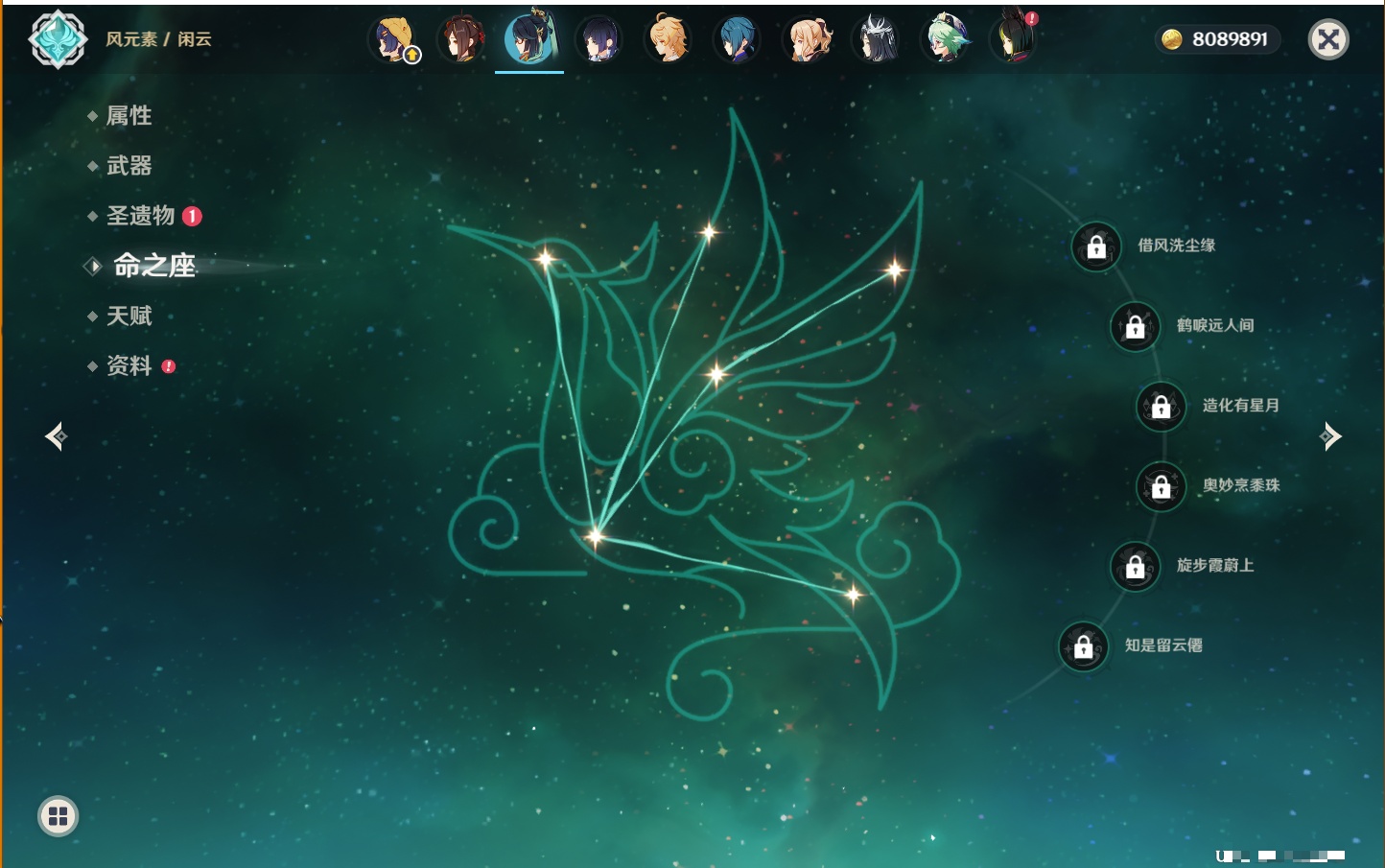Click the Mora coin icon
This screenshot has width=1385, height=868.
point(1171,39)
